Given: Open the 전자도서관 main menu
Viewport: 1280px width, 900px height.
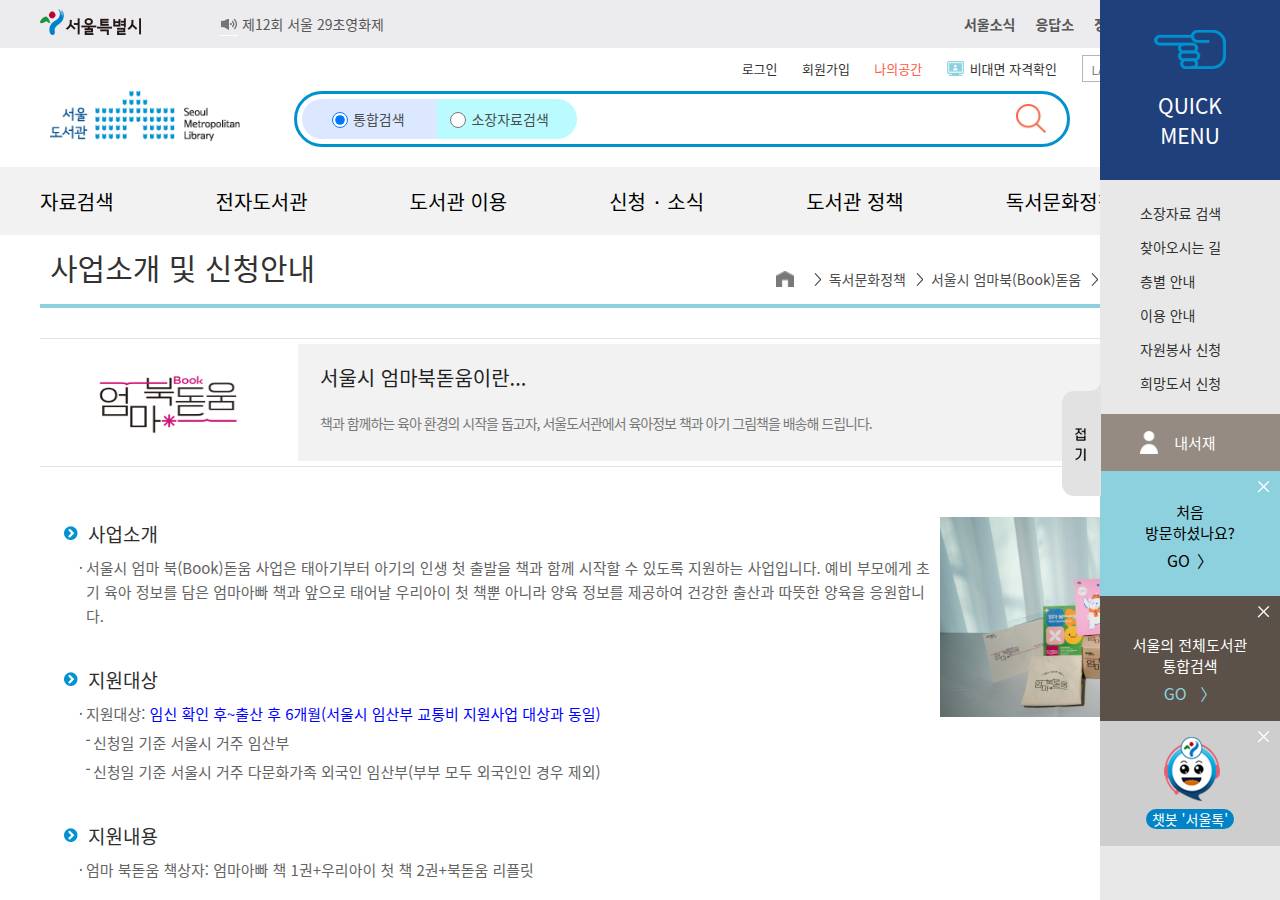Looking at the screenshot, I should (x=262, y=202).
